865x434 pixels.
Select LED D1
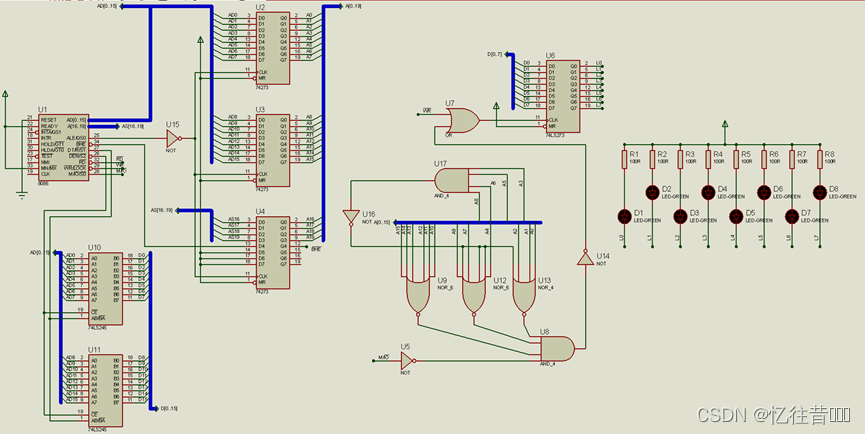coord(624,216)
